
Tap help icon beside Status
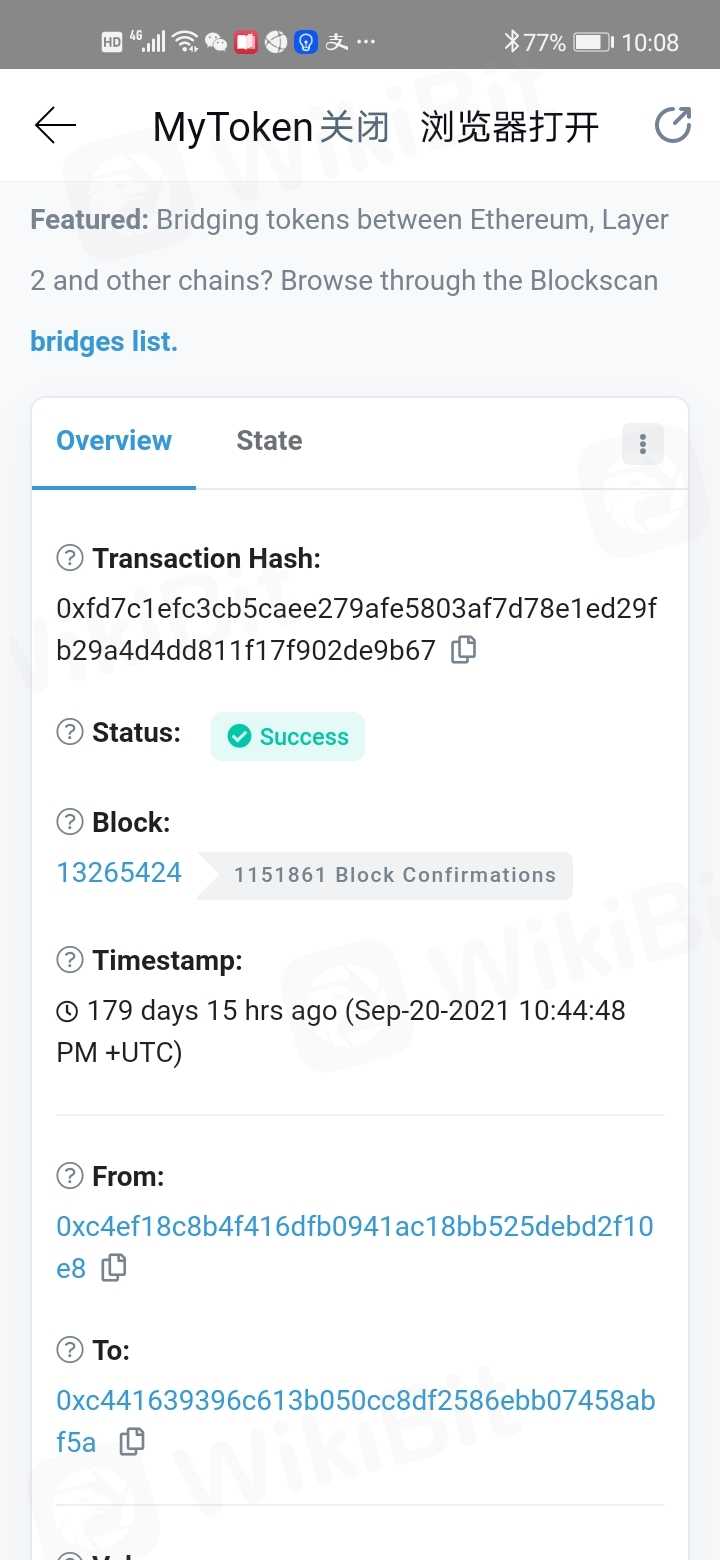point(70,732)
